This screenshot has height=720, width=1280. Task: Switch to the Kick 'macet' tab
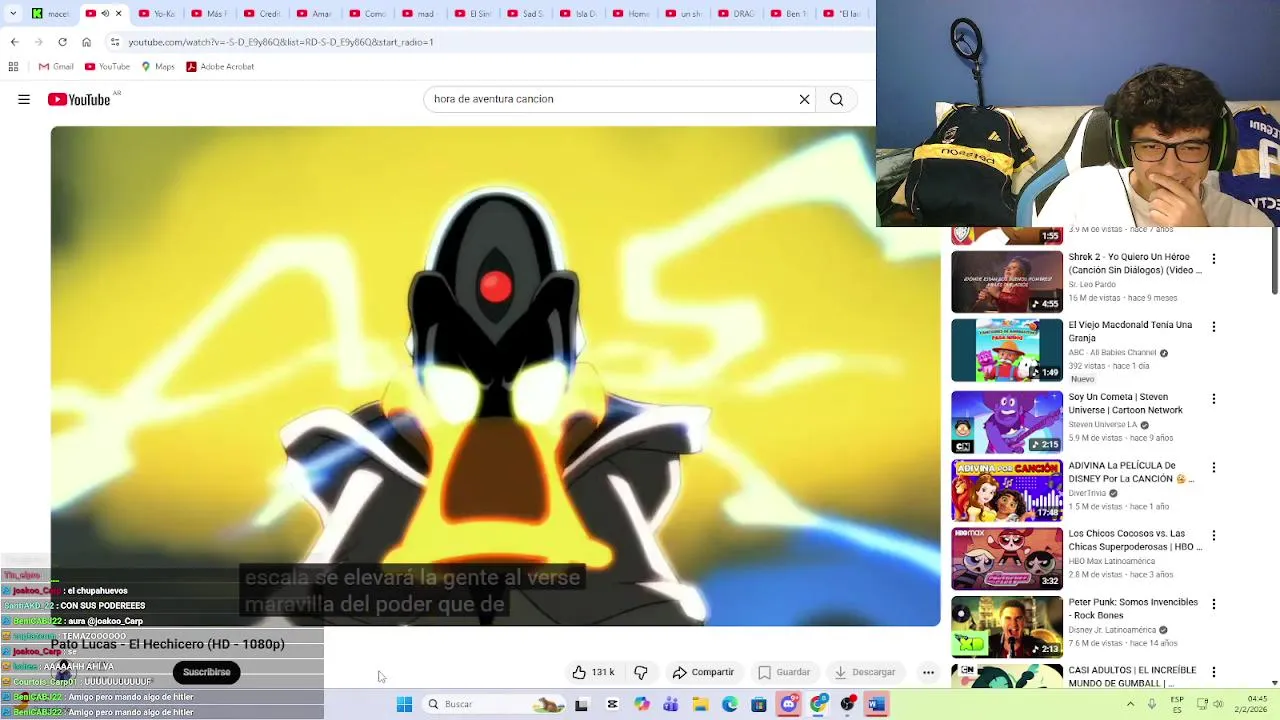[x=50, y=13]
